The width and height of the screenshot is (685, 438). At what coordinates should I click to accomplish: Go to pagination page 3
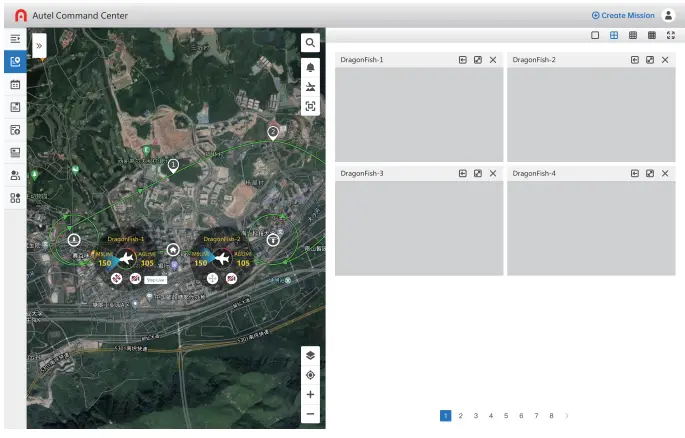476,416
